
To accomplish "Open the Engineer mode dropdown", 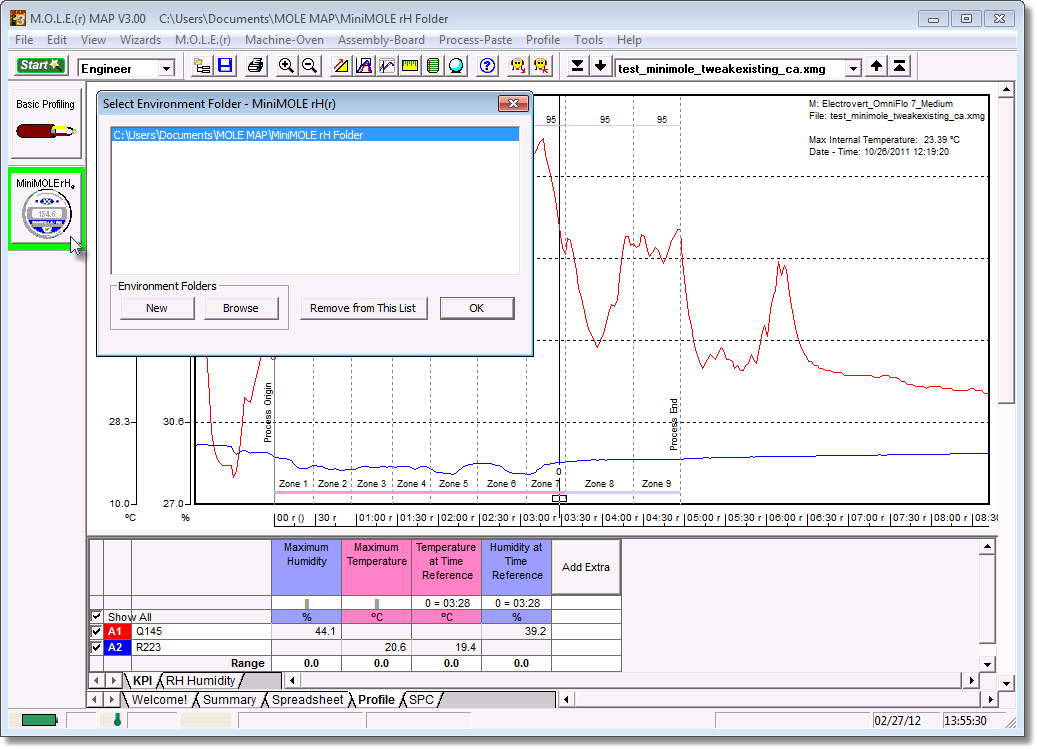I will [x=167, y=68].
